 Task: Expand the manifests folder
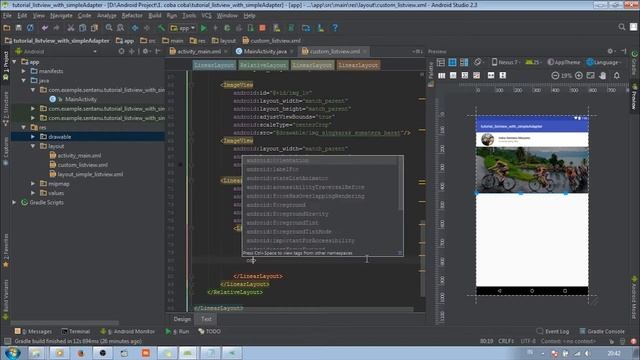tap(24, 71)
